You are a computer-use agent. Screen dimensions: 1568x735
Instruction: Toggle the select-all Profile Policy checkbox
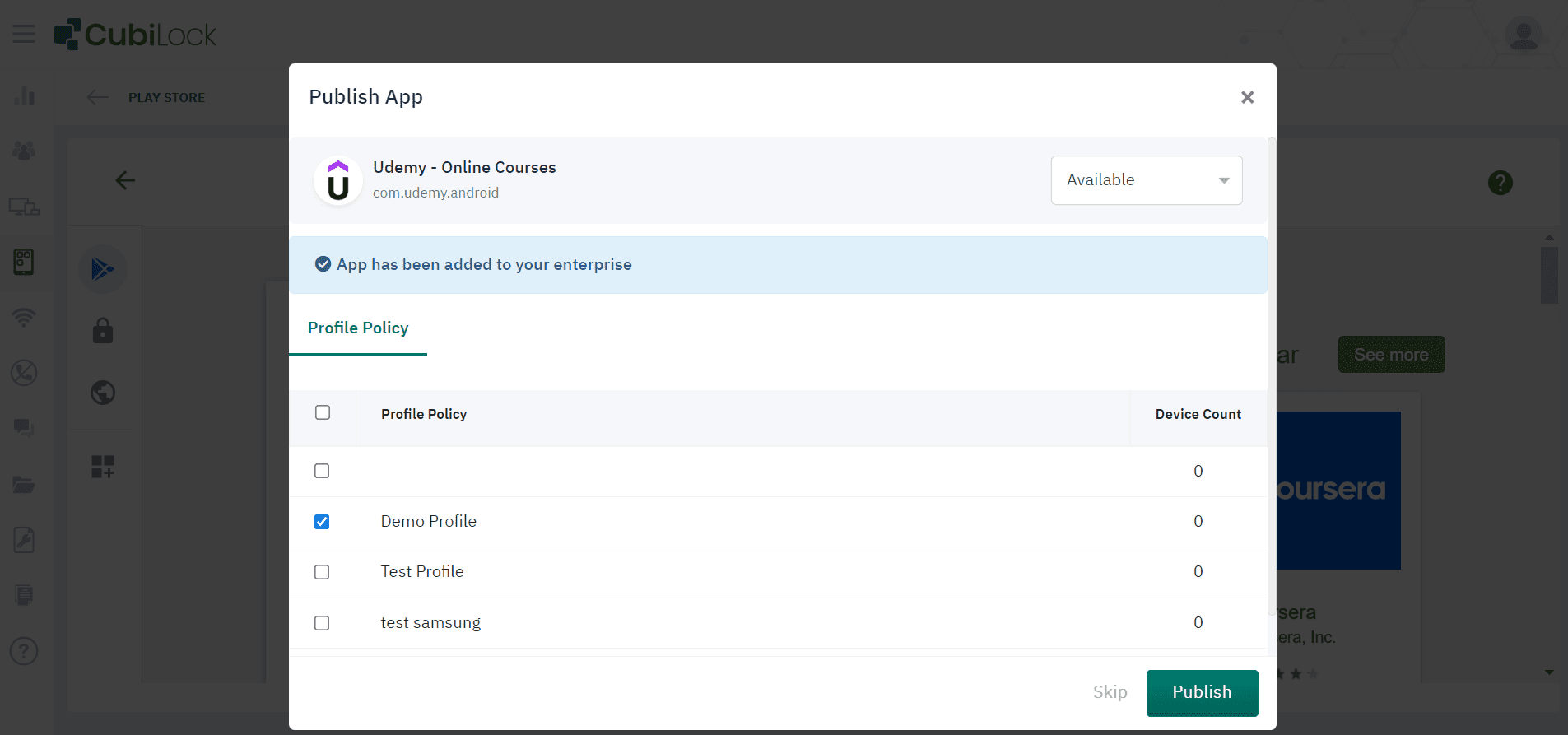(x=323, y=412)
